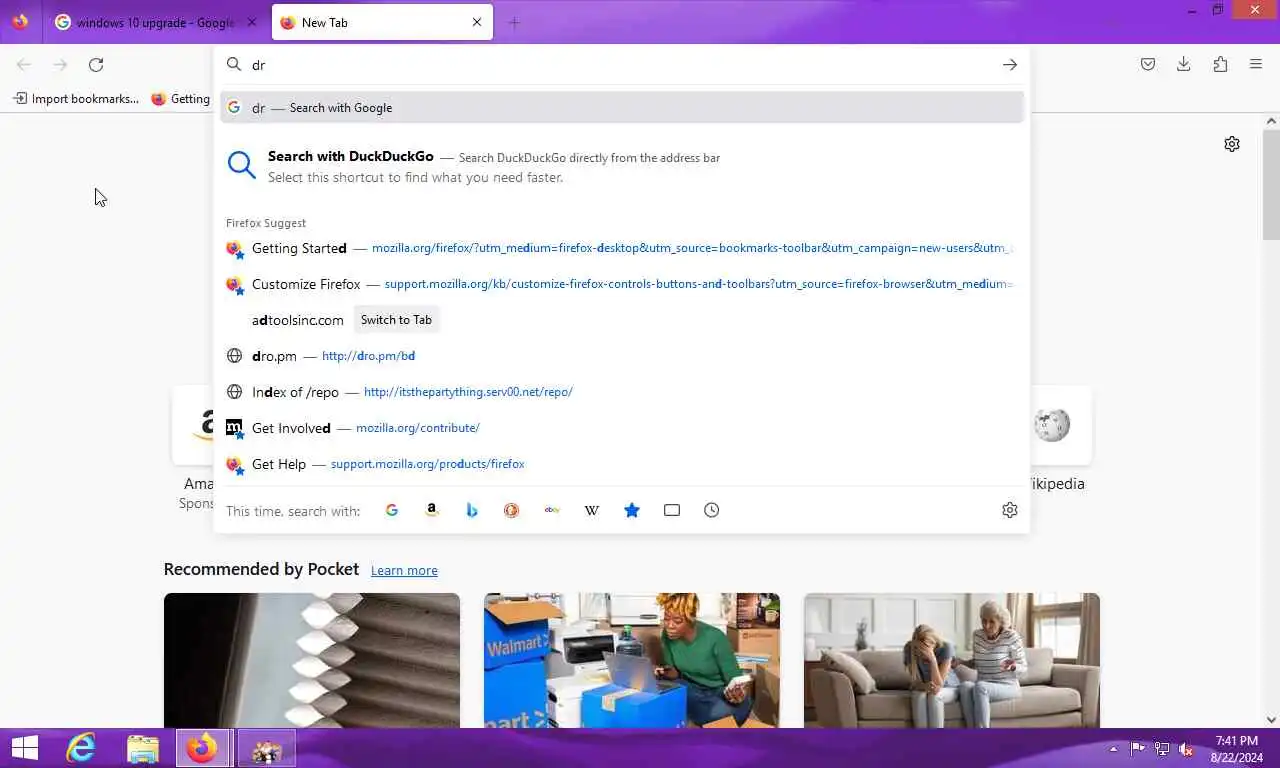Click the go arrow in address bar

[x=1010, y=65]
